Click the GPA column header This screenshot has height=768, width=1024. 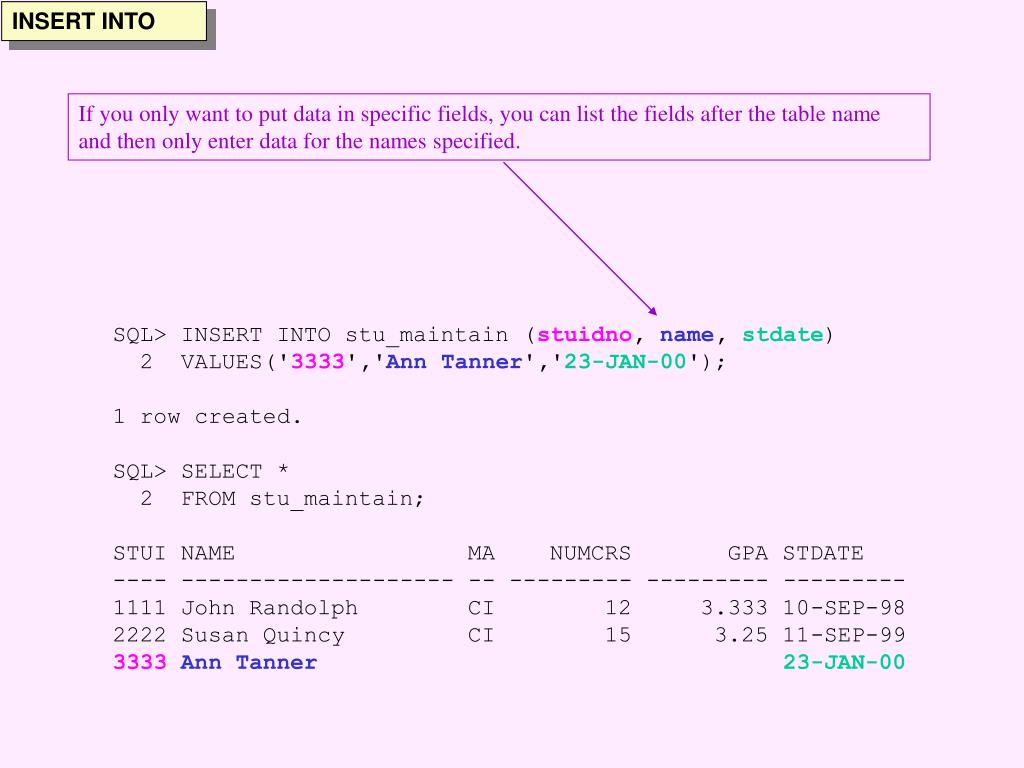[x=748, y=553]
